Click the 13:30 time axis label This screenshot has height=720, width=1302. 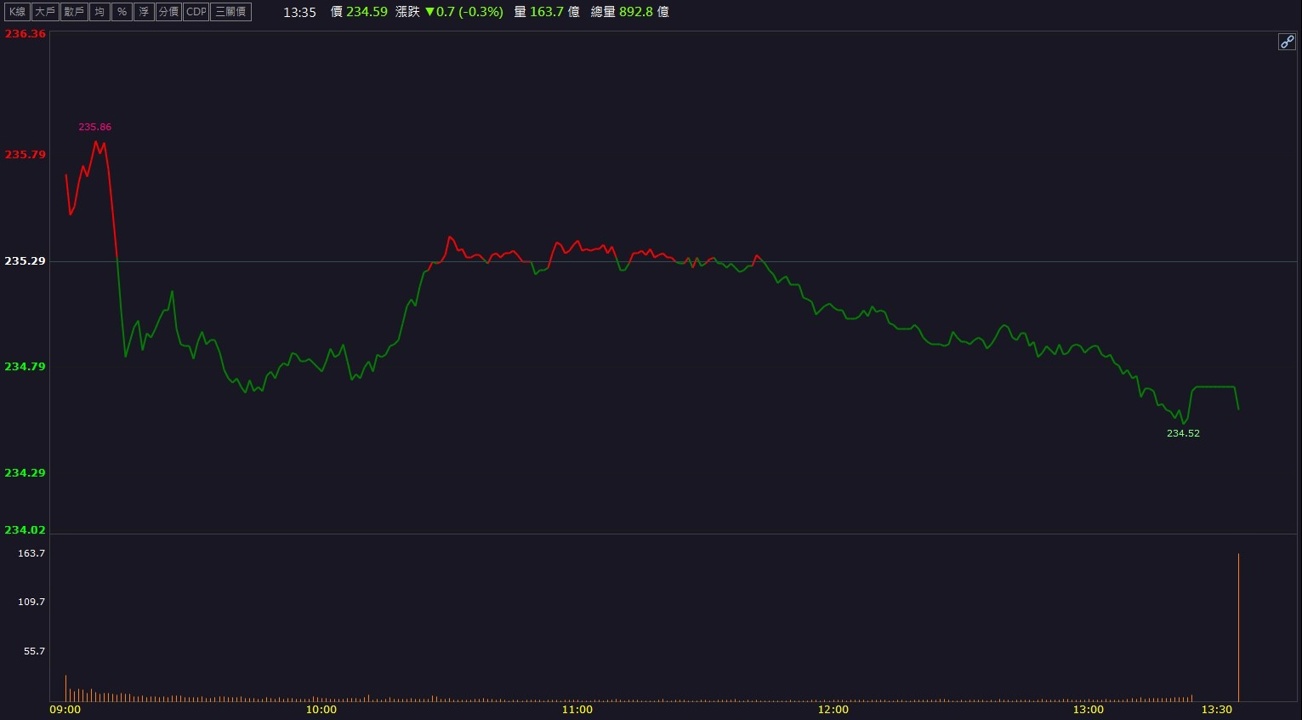[x=1217, y=710]
